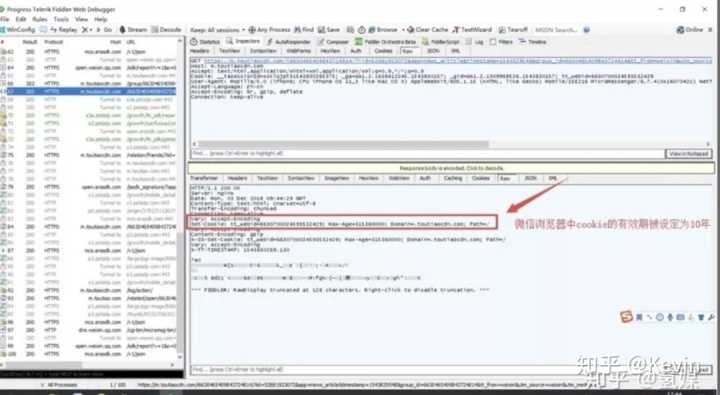
Task: Click the Tearoff button
Action: coord(513,30)
